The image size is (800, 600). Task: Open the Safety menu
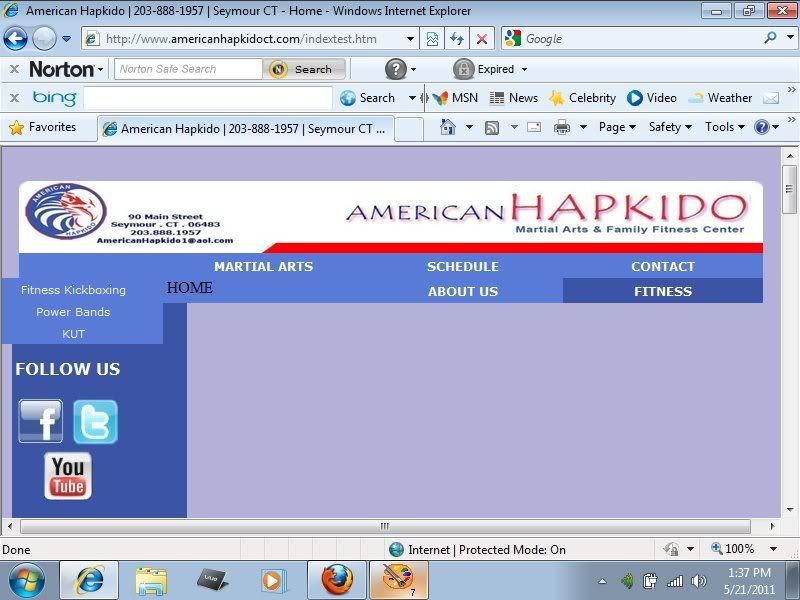[670, 127]
